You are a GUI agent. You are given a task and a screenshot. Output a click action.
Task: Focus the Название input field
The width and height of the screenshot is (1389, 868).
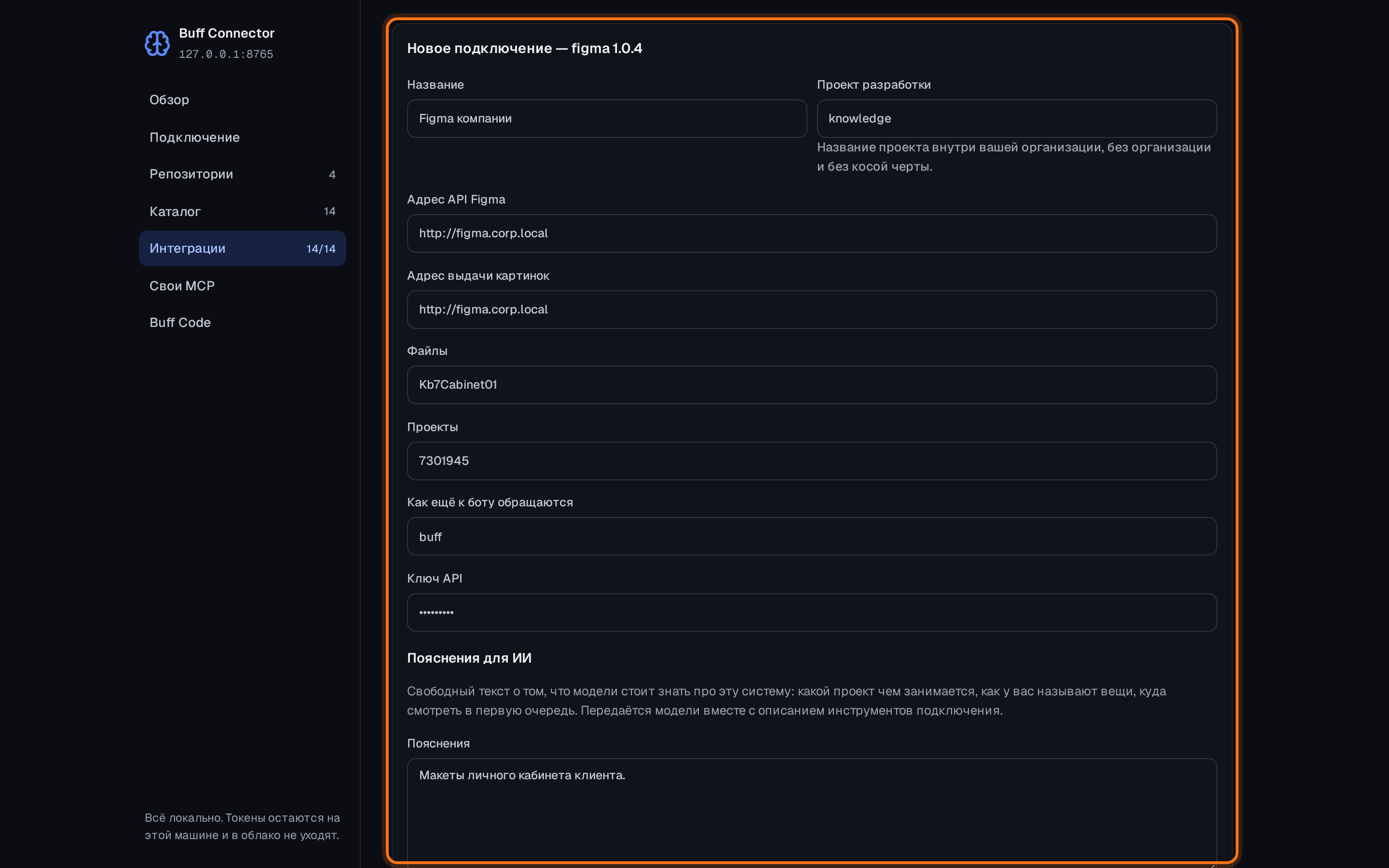pos(607,119)
